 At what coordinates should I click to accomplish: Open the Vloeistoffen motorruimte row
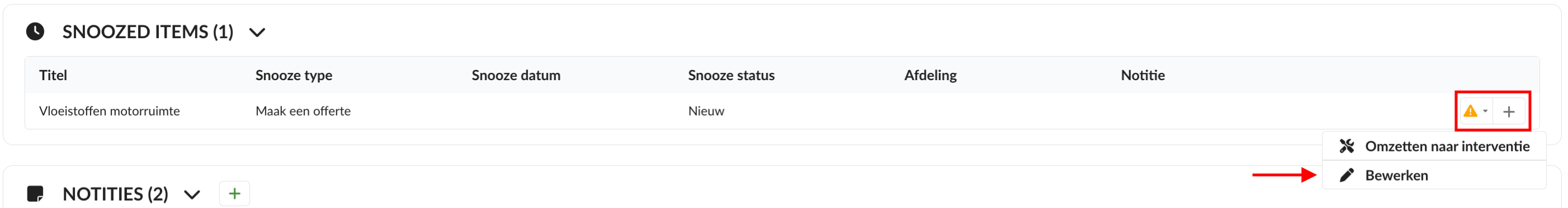pos(781,111)
